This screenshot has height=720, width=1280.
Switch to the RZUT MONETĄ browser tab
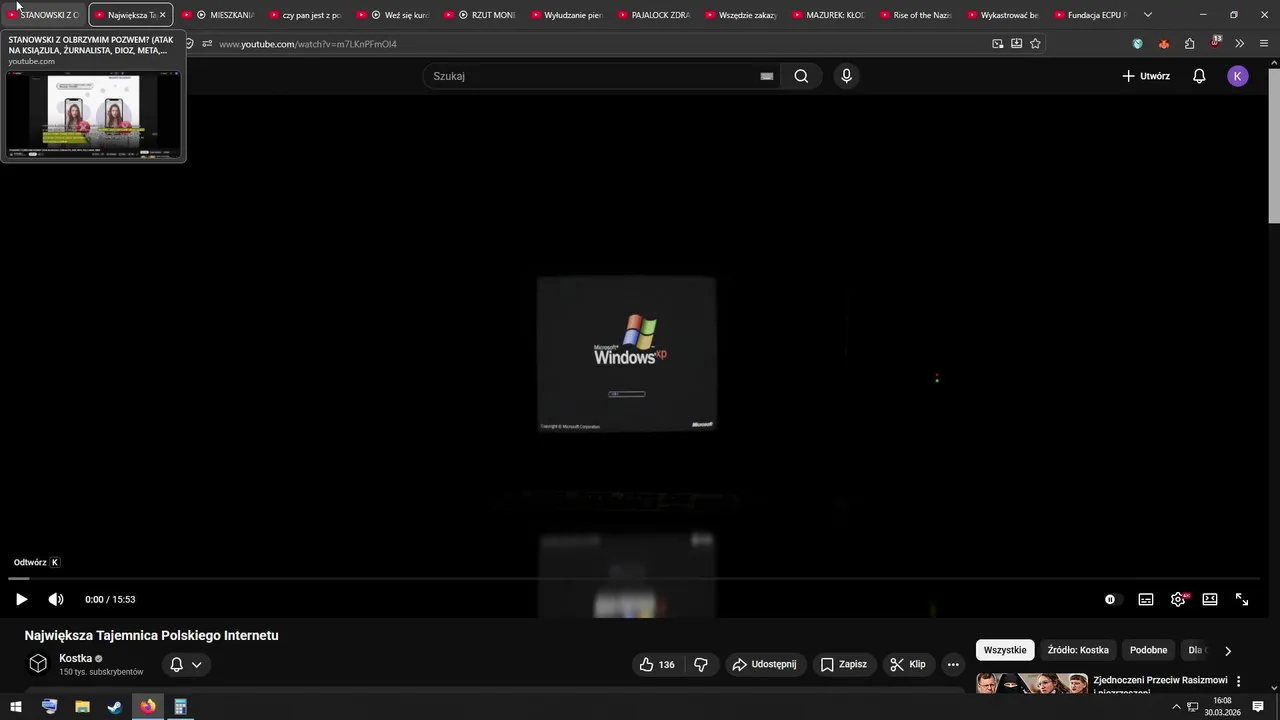coord(480,15)
